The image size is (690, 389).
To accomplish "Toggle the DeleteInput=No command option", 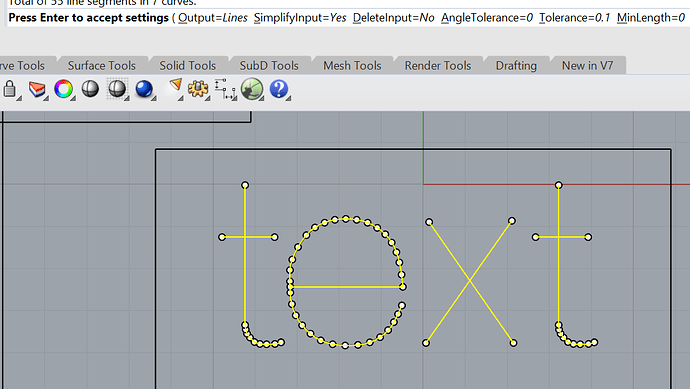I will (x=393, y=18).
